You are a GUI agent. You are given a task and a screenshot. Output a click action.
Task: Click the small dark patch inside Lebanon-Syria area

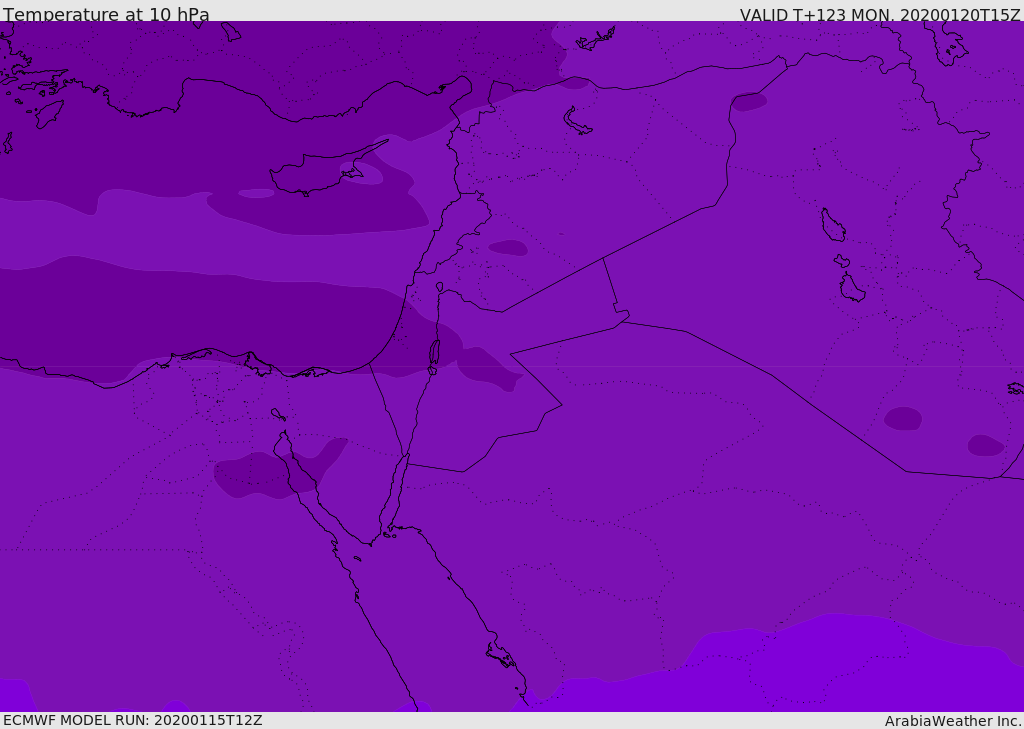point(508,248)
